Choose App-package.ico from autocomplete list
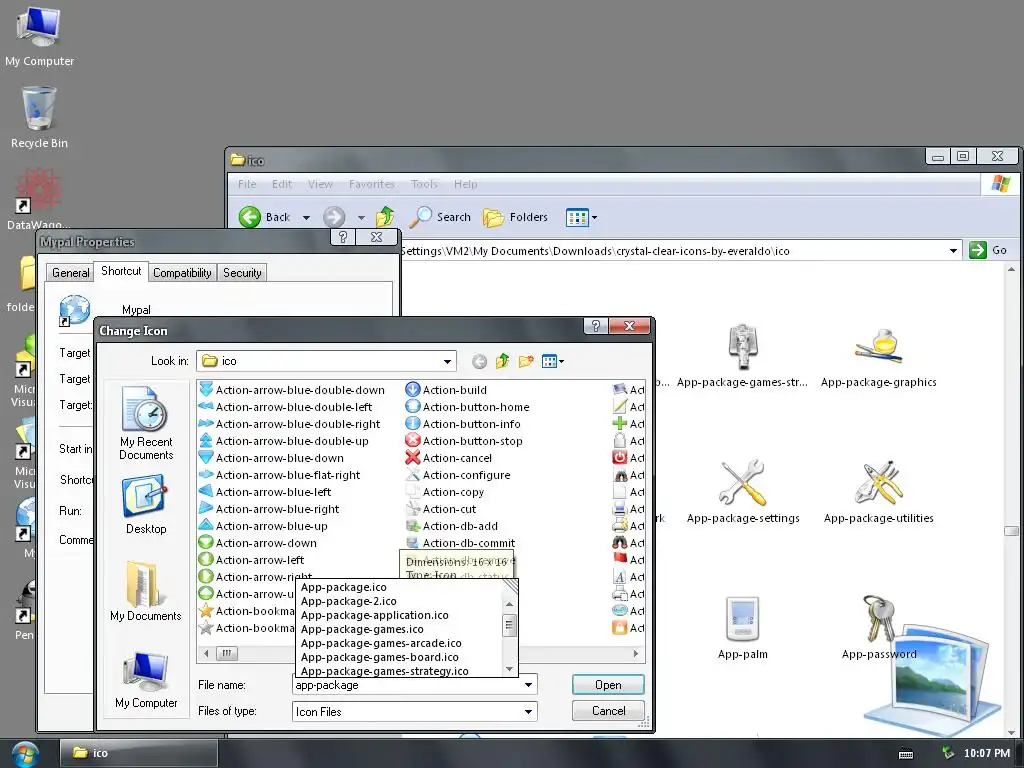Image resolution: width=1024 pixels, height=768 pixels. (x=344, y=587)
